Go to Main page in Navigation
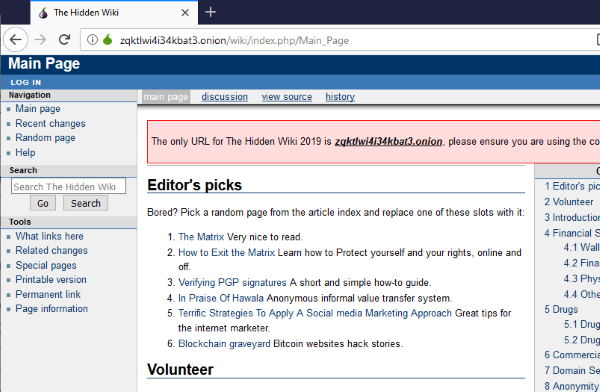The height and width of the screenshot is (392, 600). (38, 109)
